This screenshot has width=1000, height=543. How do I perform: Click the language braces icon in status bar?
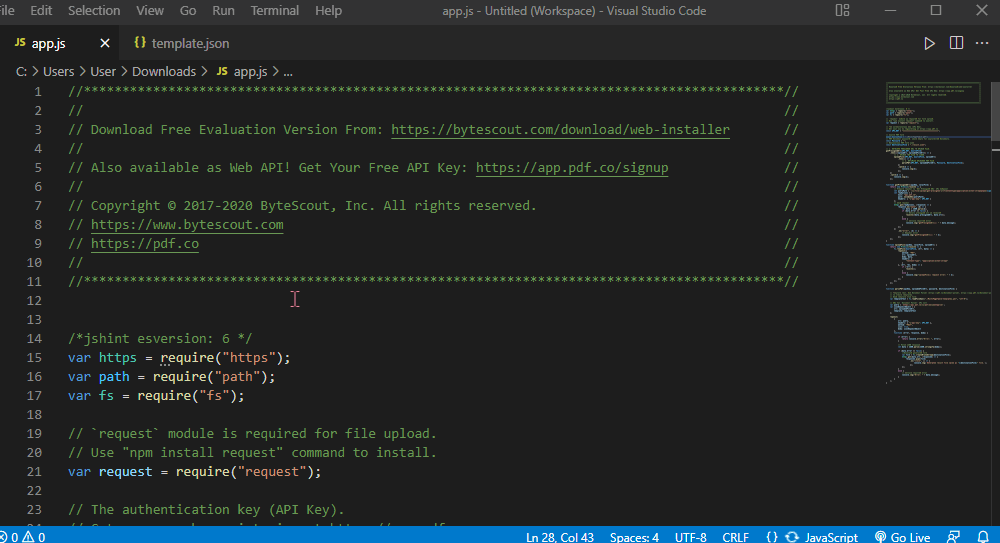[x=772, y=537]
